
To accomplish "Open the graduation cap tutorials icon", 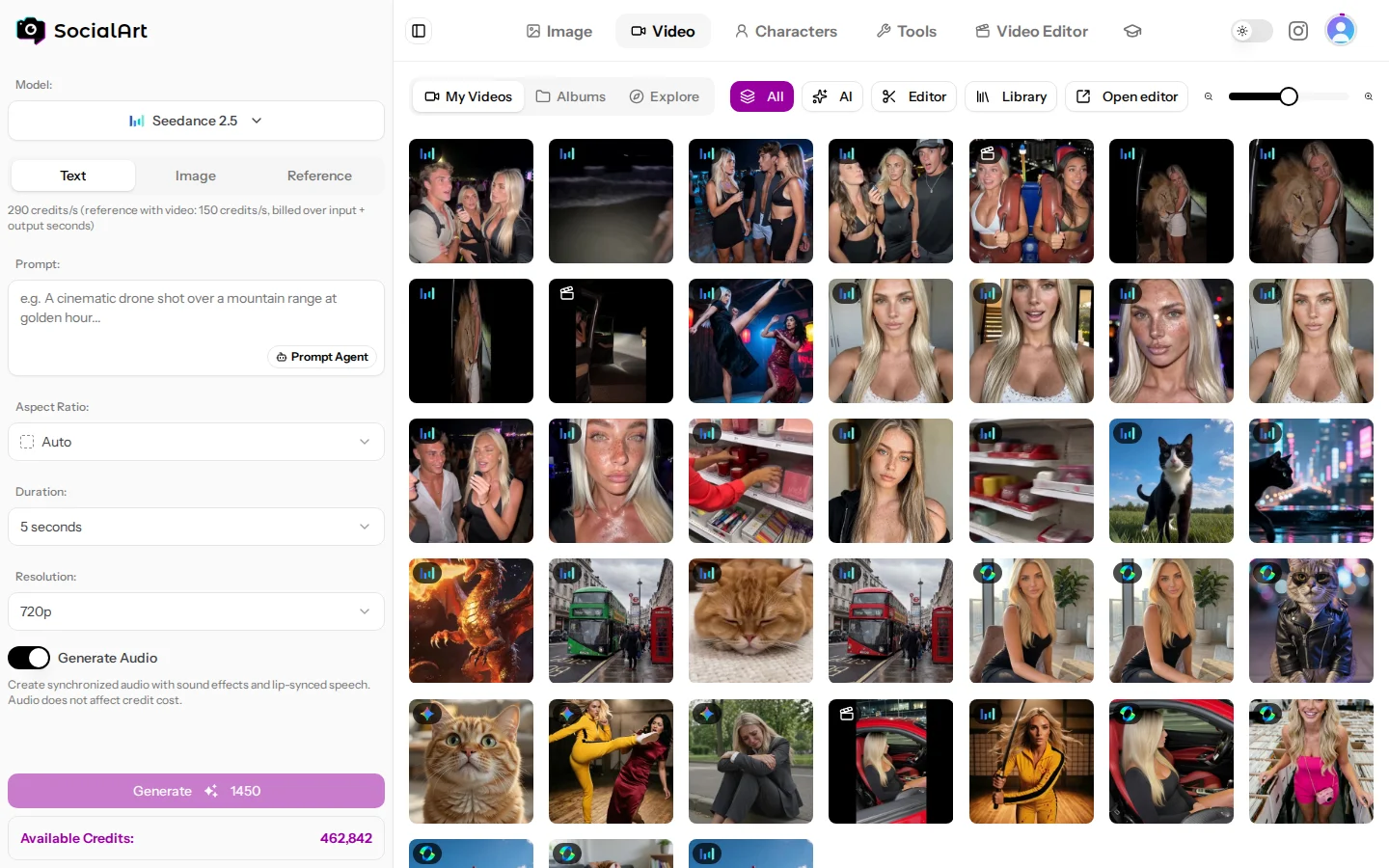I will [1132, 31].
